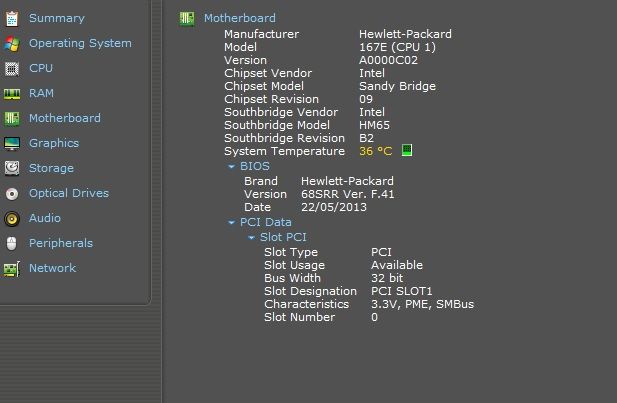This screenshot has height=403, width=617.
Task: Click the 36 °C temperature reading
Action: [376, 151]
